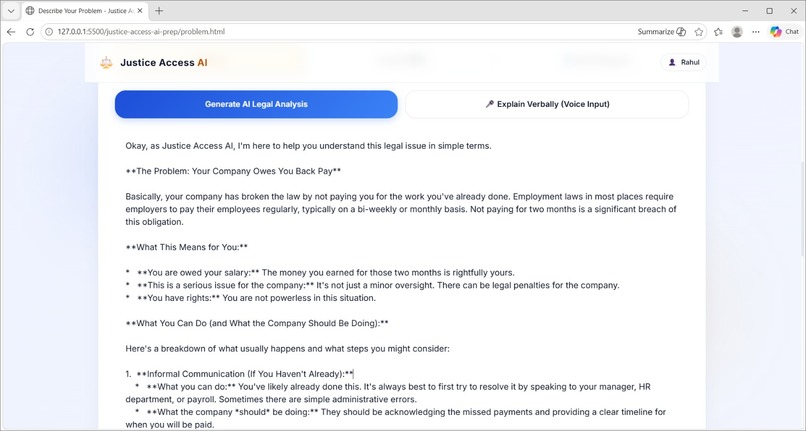This screenshot has height=431, width=806.
Task: Click the 'What This Means for You:' heading
Action: pyautogui.click(x=187, y=247)
